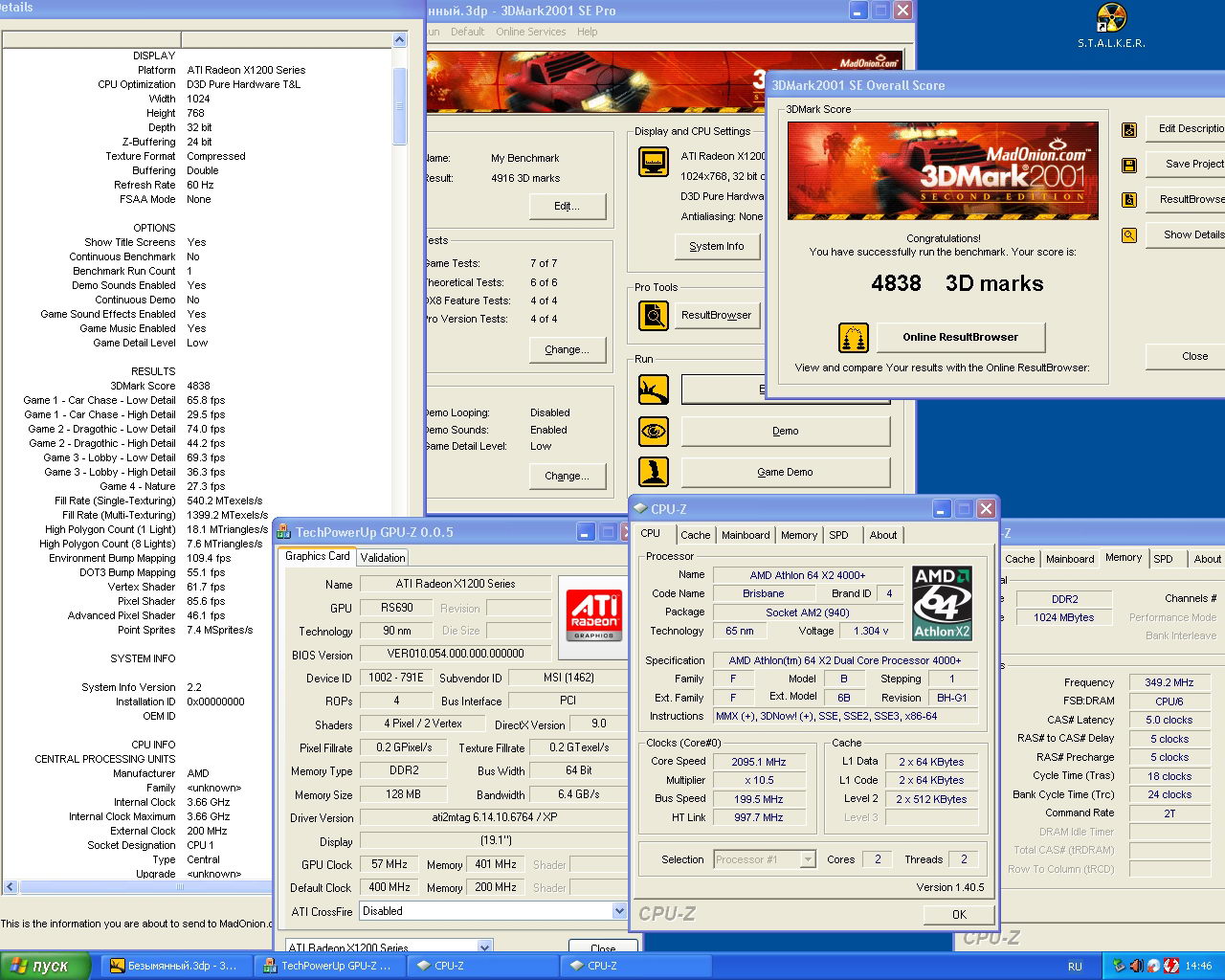Open the volume speaker tray icon
1225x980 pixels.
tap(1136, 966)
